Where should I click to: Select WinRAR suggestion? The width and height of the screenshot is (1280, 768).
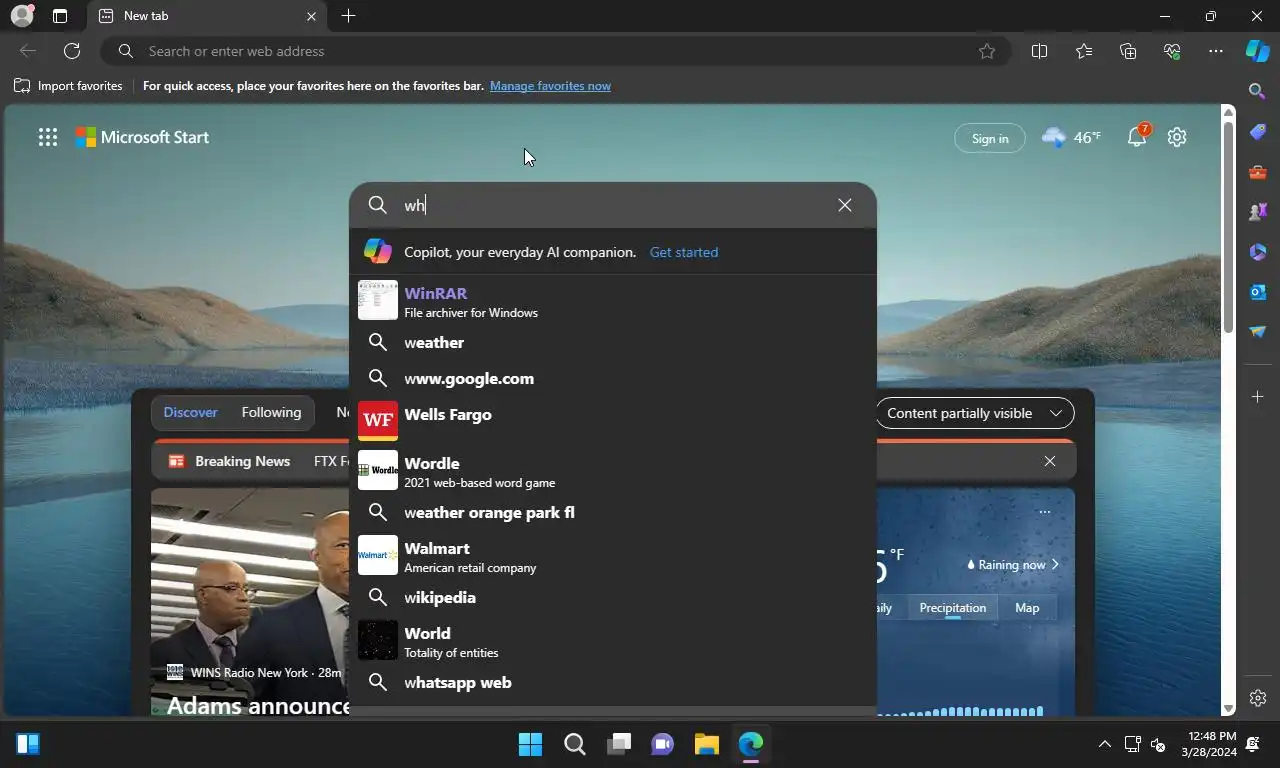(613, 301)
